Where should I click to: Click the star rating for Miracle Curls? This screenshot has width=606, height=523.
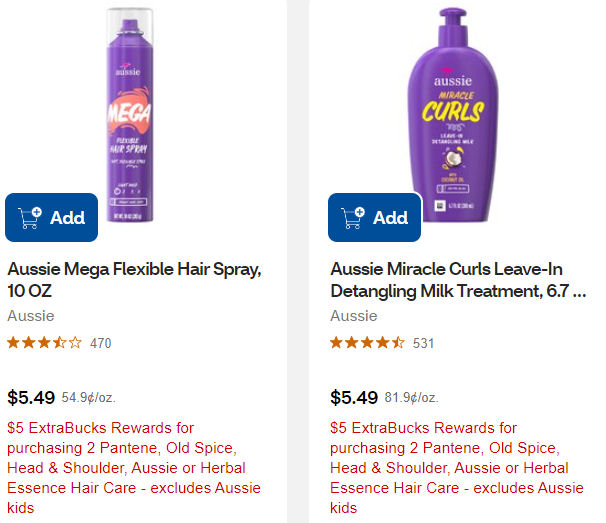pos(367,343)
